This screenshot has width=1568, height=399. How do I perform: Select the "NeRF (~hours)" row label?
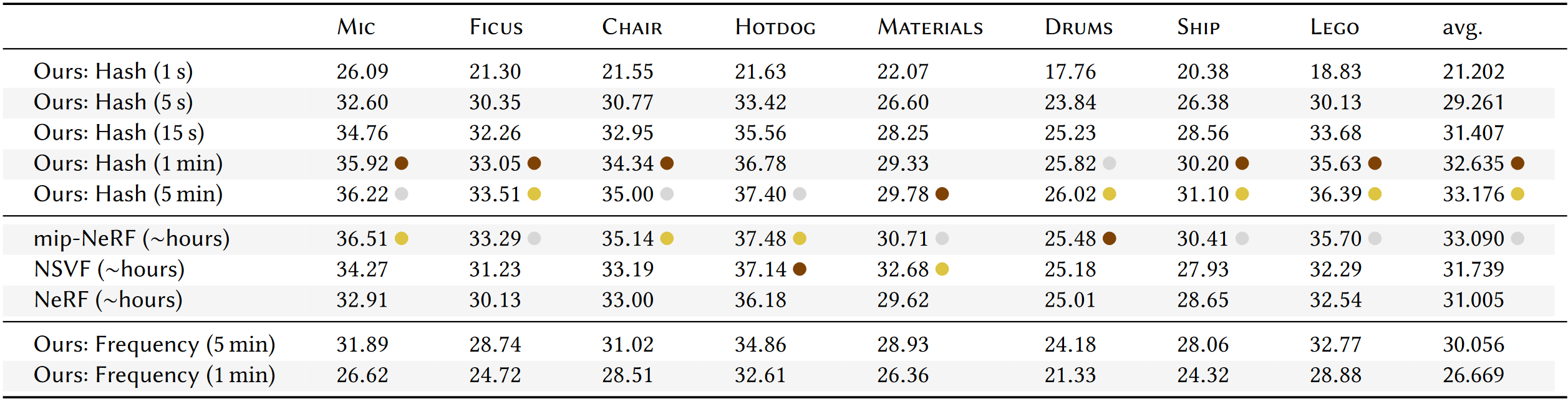(108, 300)
